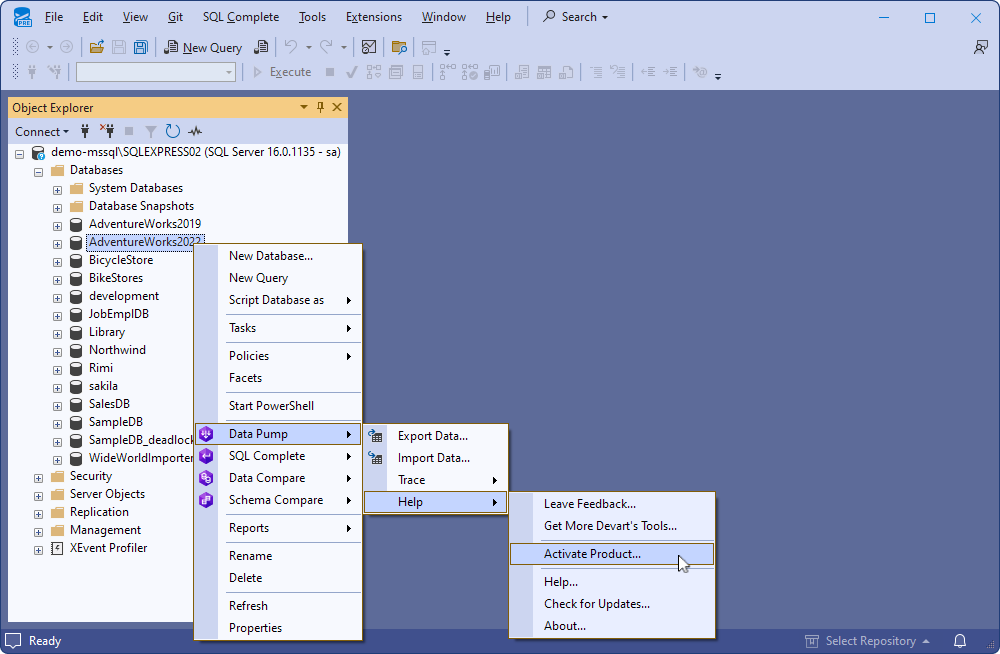Select the Northwind database
1000x654 pixels.
coord(117,350)
